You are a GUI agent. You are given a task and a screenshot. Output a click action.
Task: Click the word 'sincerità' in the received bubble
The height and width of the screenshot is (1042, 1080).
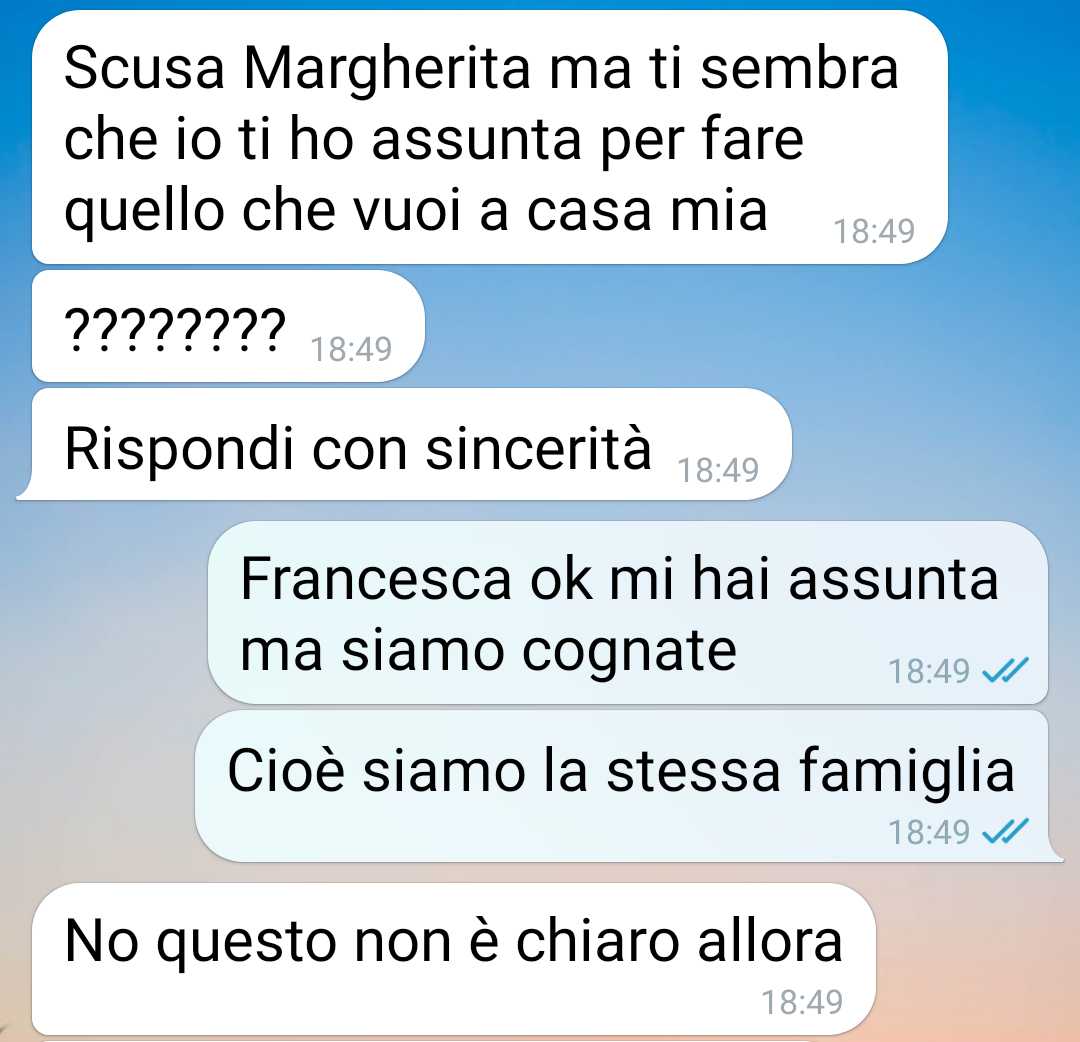(538, 449)
